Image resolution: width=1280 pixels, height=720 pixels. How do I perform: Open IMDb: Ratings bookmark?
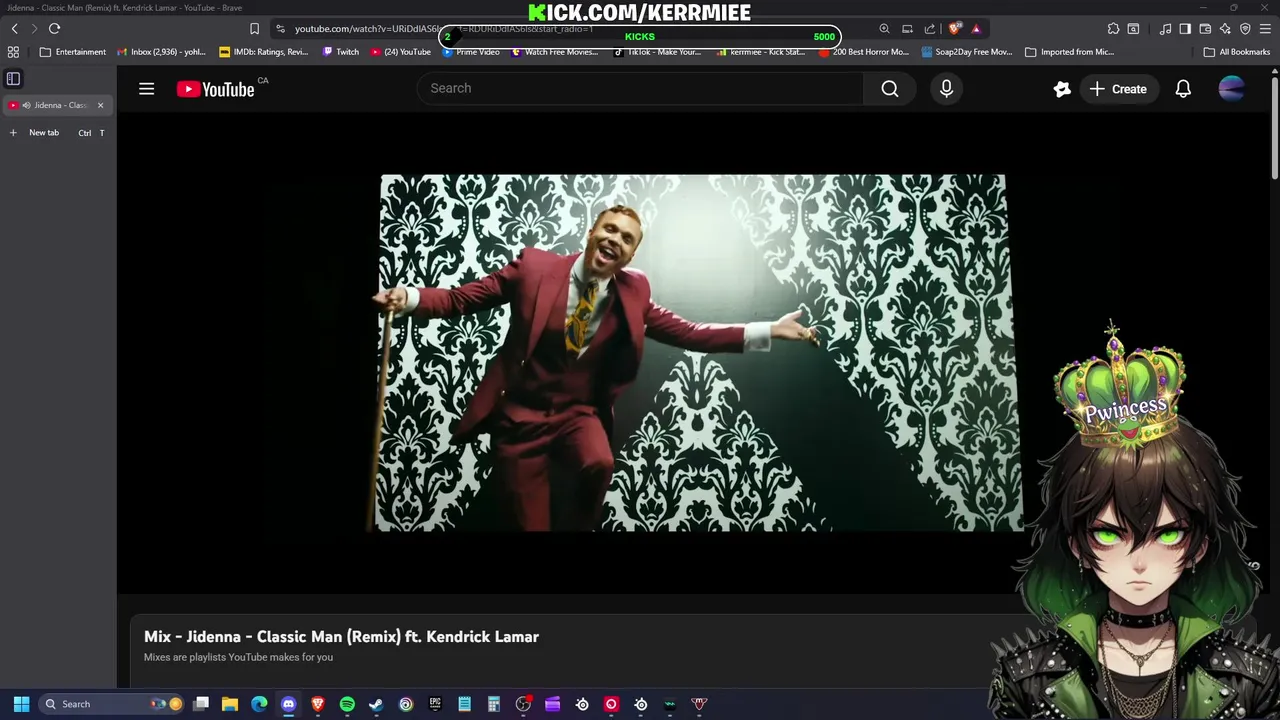(x=264, y=52)
